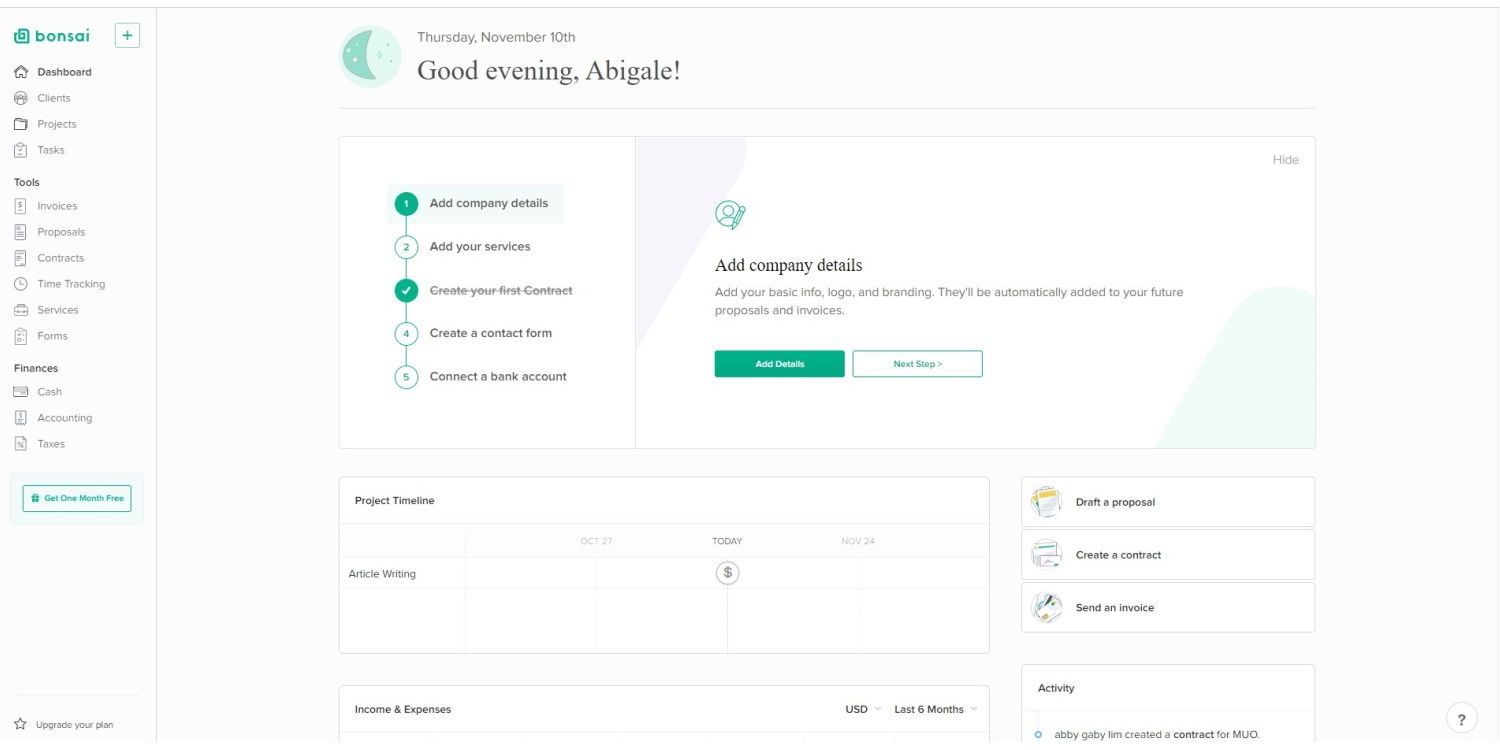The image size is (1500, 750).
Task: Click the dollar marker on the project timeline
Action: click(x=728, y=573)
